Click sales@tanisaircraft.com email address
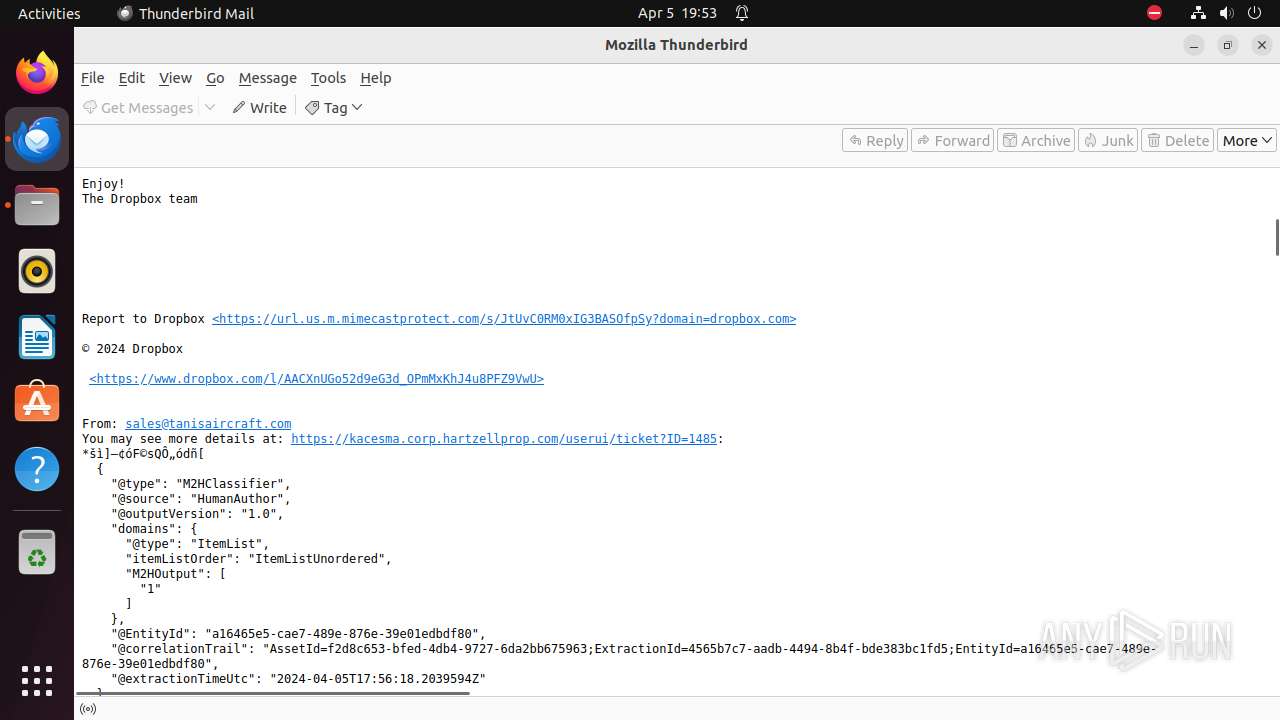Screen dimensions: 1280x720 pos(208,424)
